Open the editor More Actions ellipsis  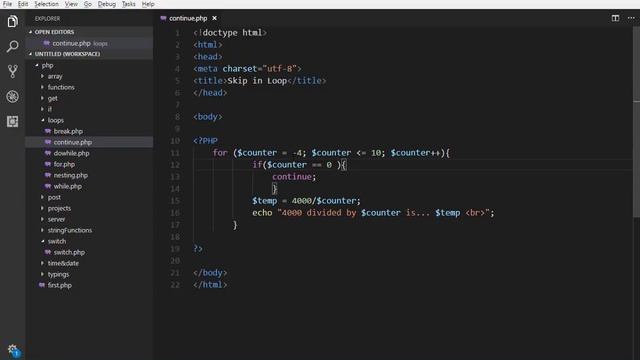631,18
